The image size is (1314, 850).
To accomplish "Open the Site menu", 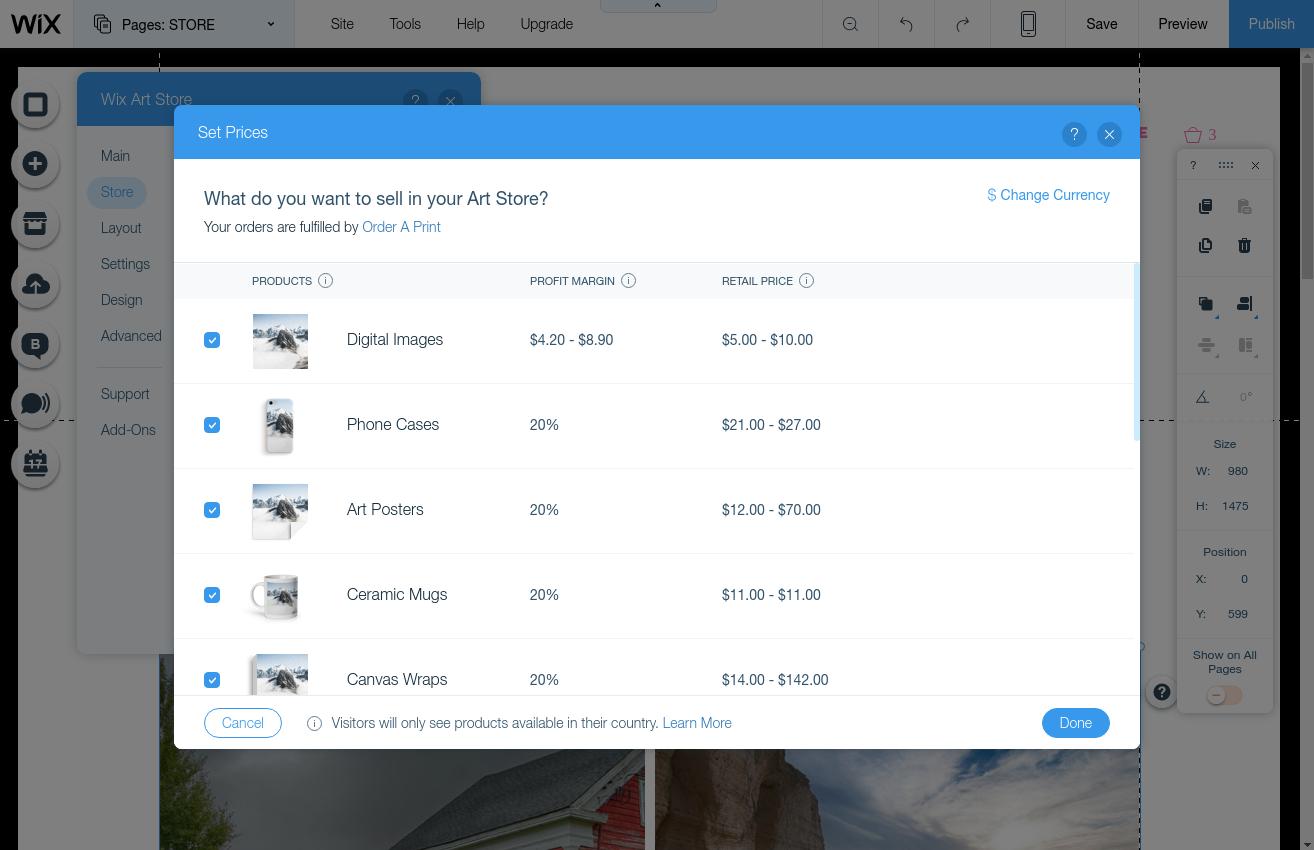I will 342,24.
